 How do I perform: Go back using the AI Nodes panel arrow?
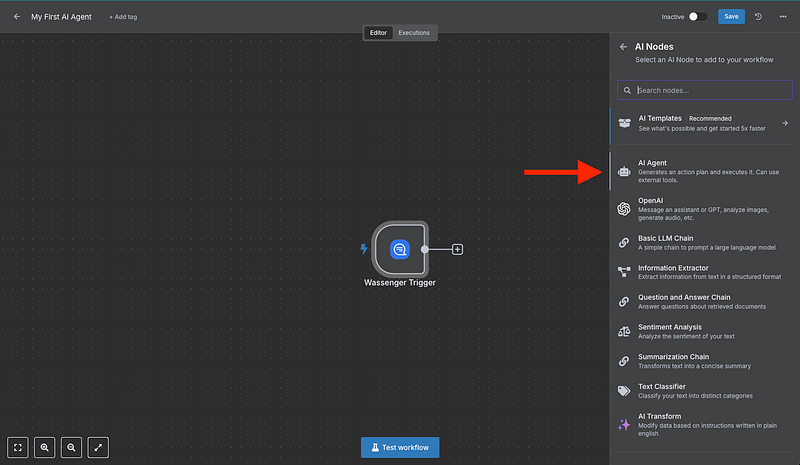623,47
